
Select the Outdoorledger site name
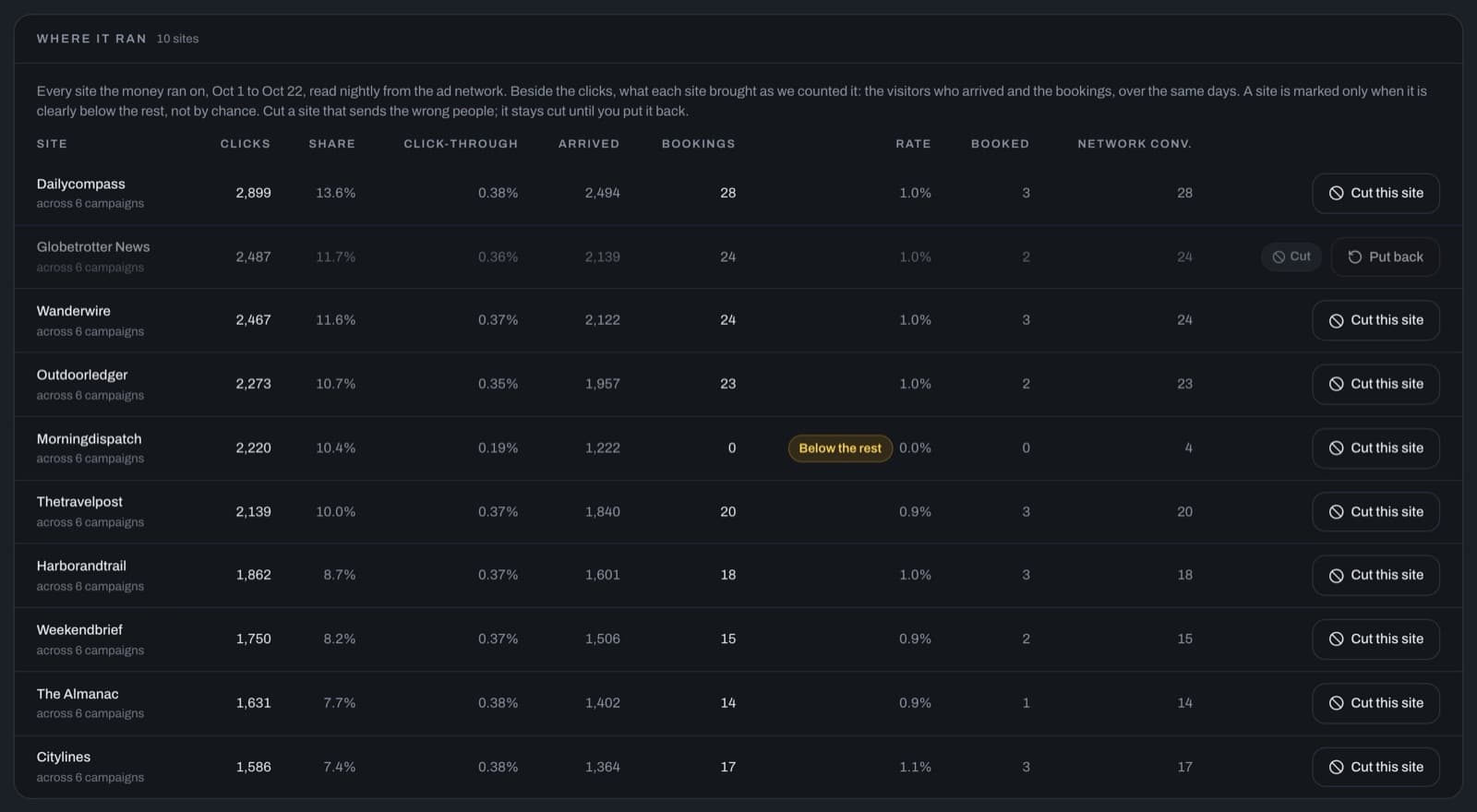82,375
